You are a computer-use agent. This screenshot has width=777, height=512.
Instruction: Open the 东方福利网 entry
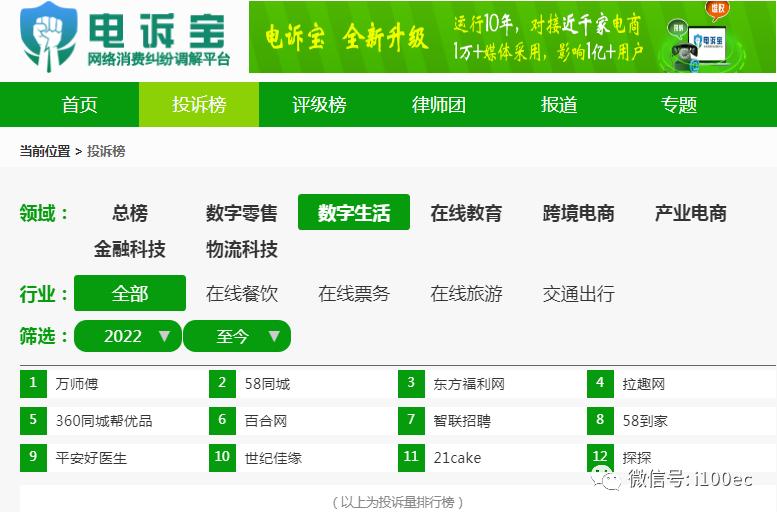pos(469,384)
